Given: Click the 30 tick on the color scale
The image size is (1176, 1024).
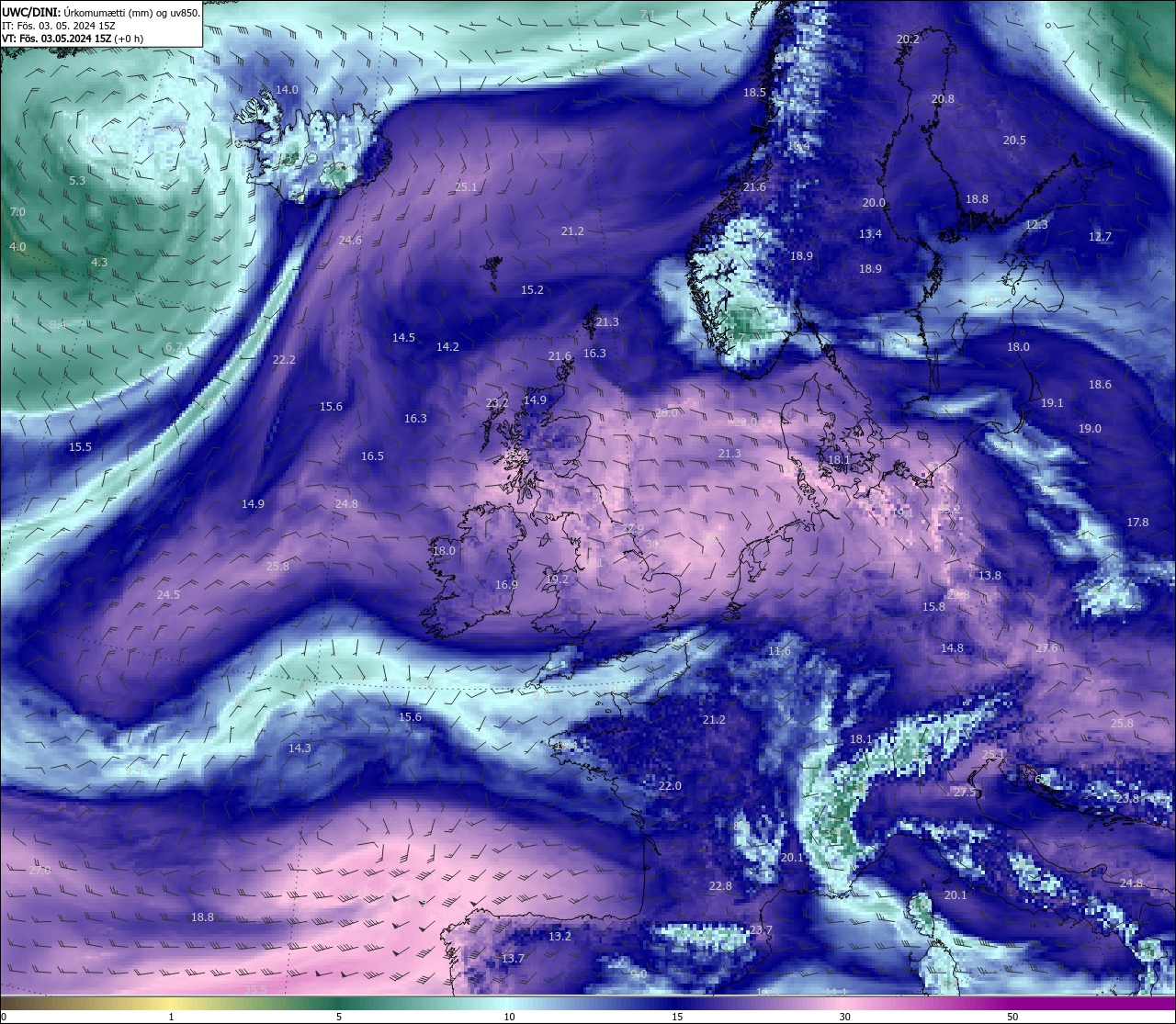Looking at the screenshot, I should [x=844, y=1017].
